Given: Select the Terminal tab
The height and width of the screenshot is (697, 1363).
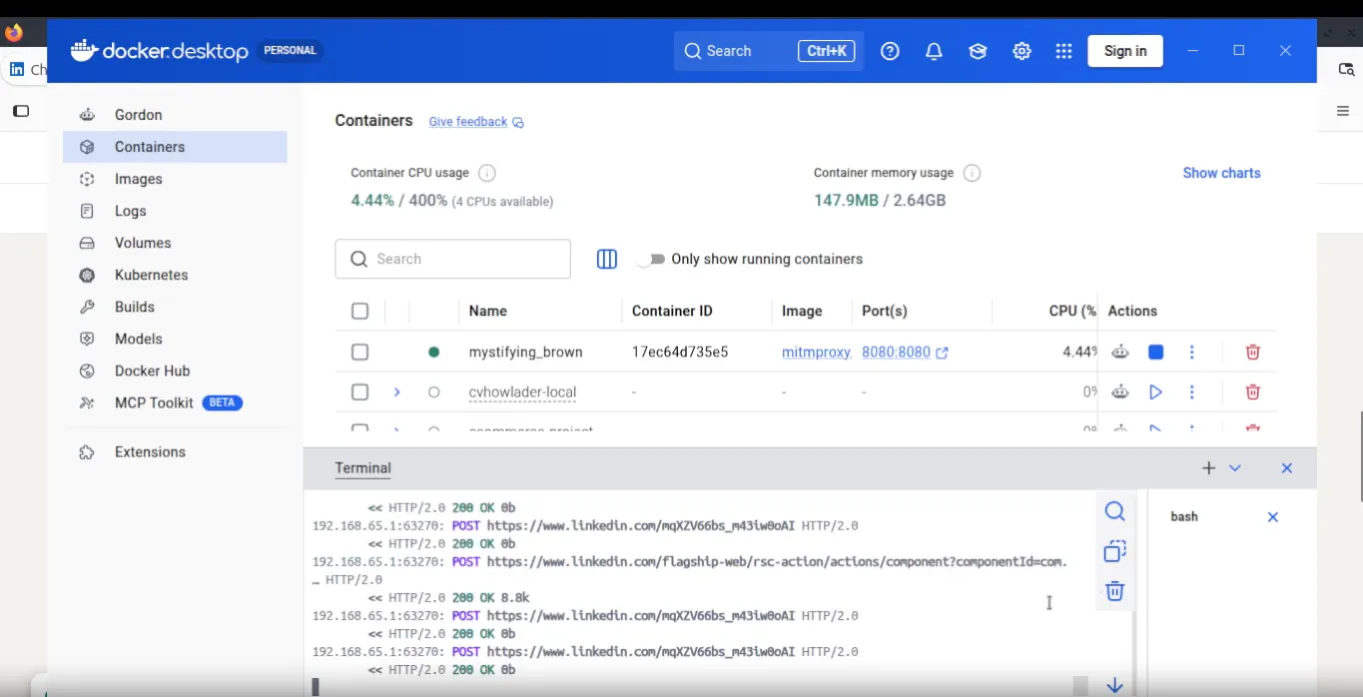Looking at the screenshot, I should [x=363, y=468].
